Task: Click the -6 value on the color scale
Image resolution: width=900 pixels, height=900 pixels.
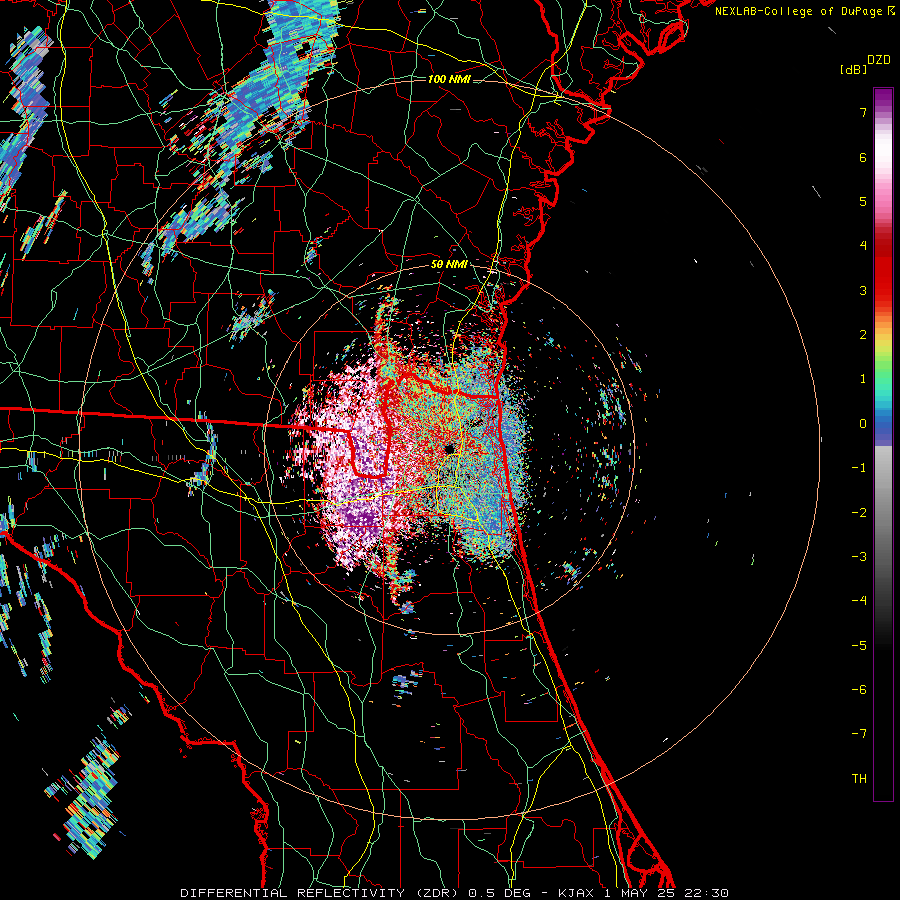Action: (859, 690)
